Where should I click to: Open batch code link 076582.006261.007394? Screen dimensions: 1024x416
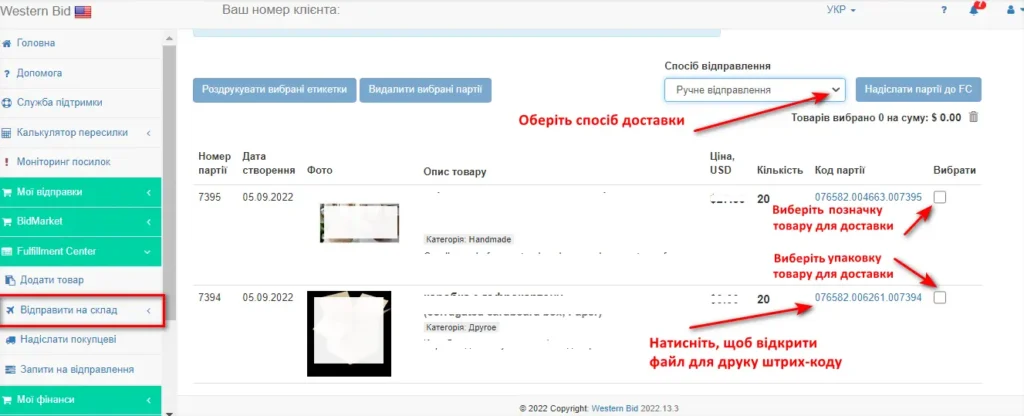pos(869,297)
